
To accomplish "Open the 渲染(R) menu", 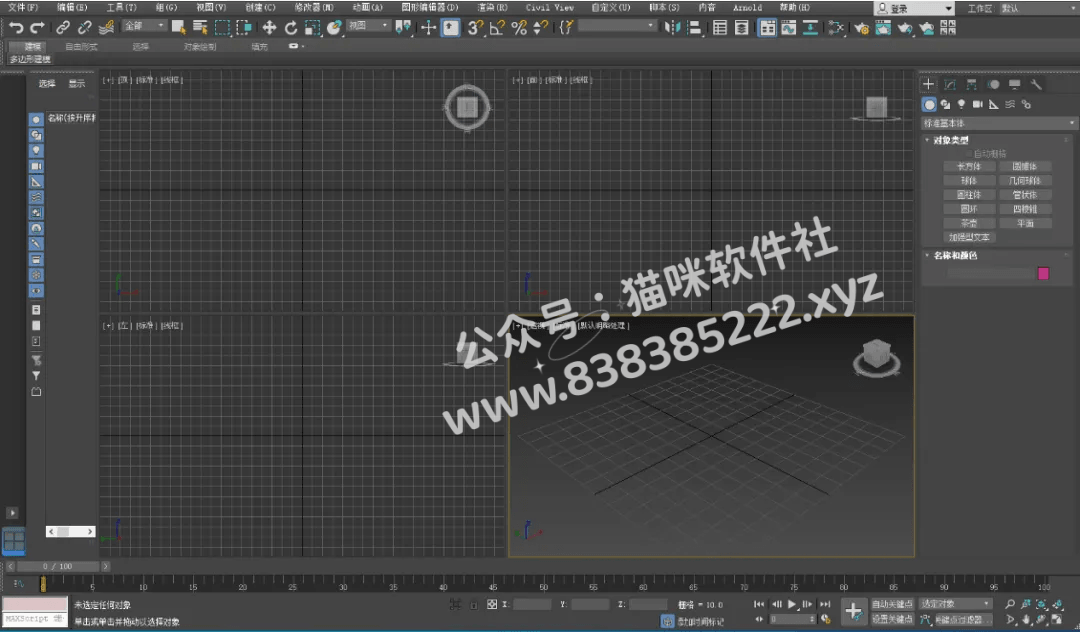I will pyautogui.click(x=492, y=8).
